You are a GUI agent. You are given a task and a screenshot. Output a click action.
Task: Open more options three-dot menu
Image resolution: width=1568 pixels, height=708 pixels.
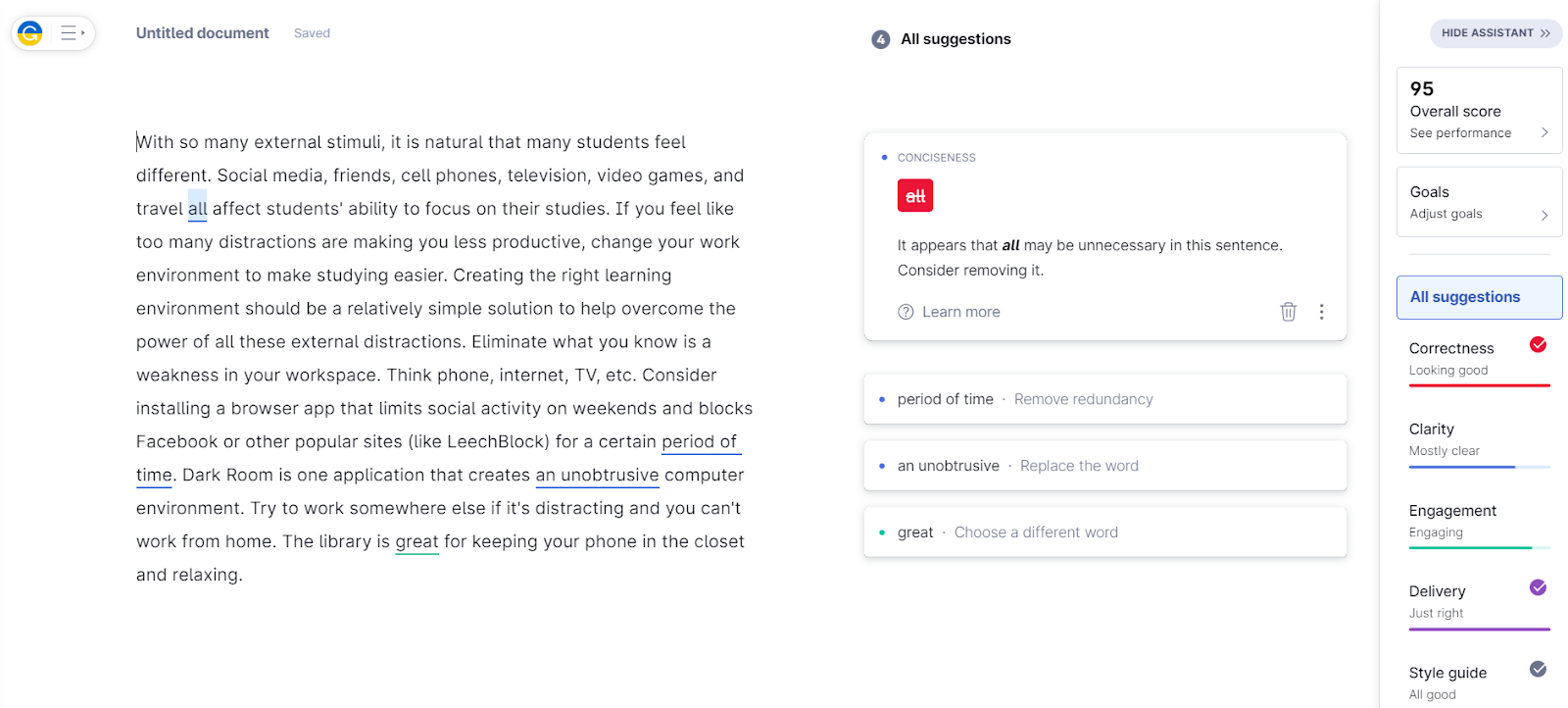1321,312
